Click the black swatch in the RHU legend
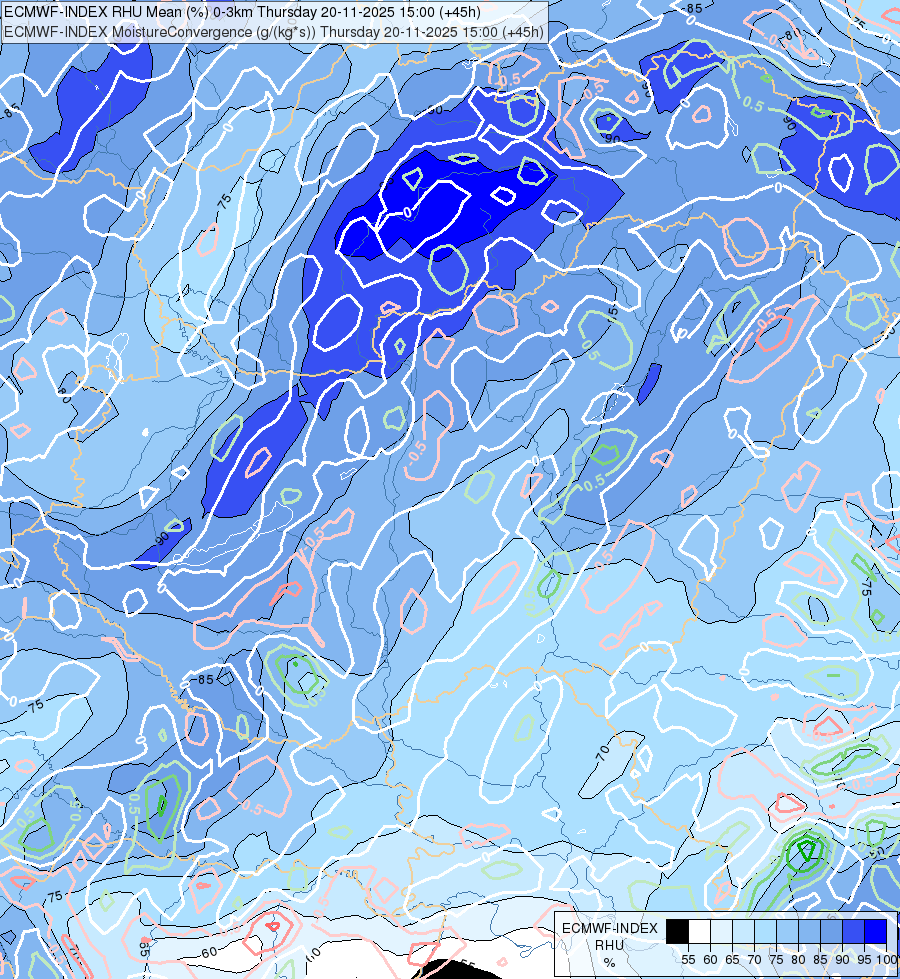This screenshot has height=979, width=900. pos(678,932)
